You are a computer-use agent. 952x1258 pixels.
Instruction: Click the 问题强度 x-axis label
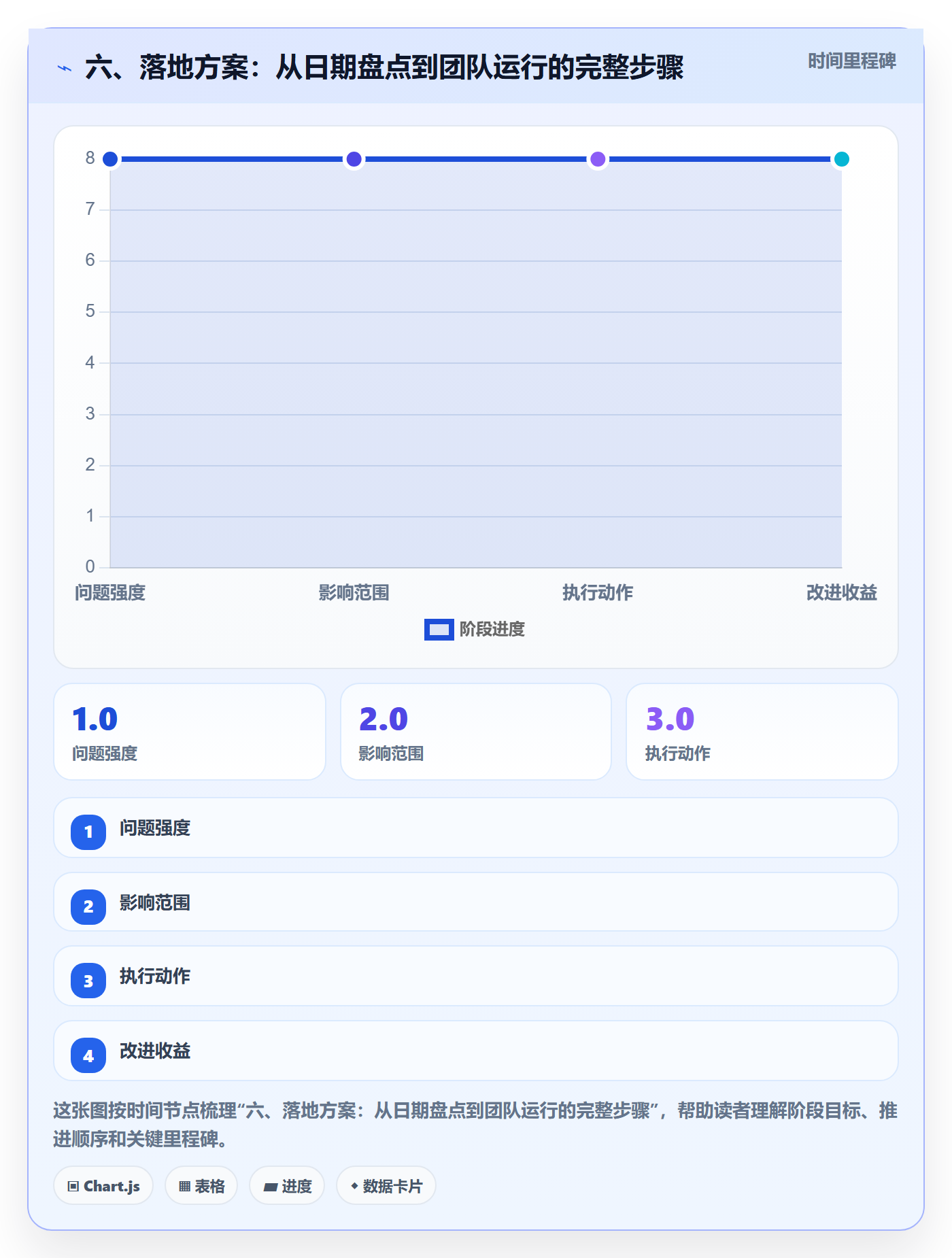pyautogui.click(x=110, y=593)
